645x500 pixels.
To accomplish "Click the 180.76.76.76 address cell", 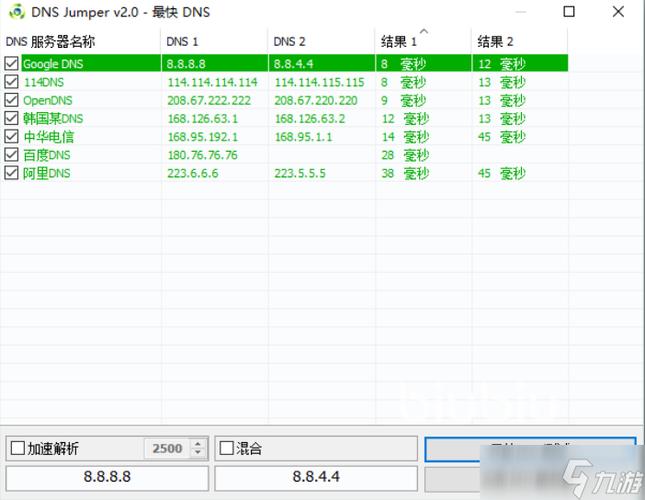I will [x=202, y=155].
